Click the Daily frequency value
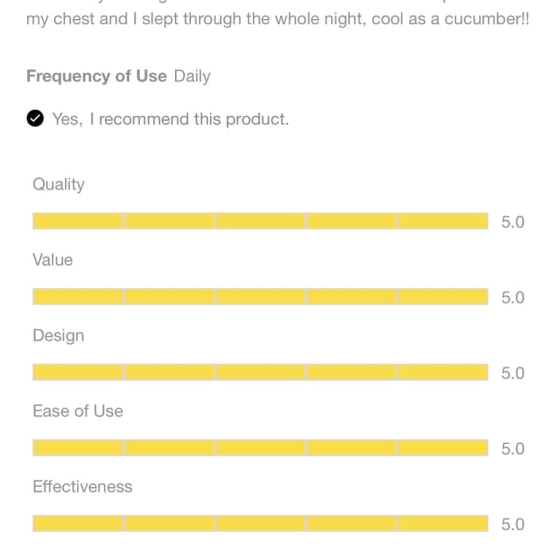Image resolution: width=560 pixels, height=560 pixels. 192,76
